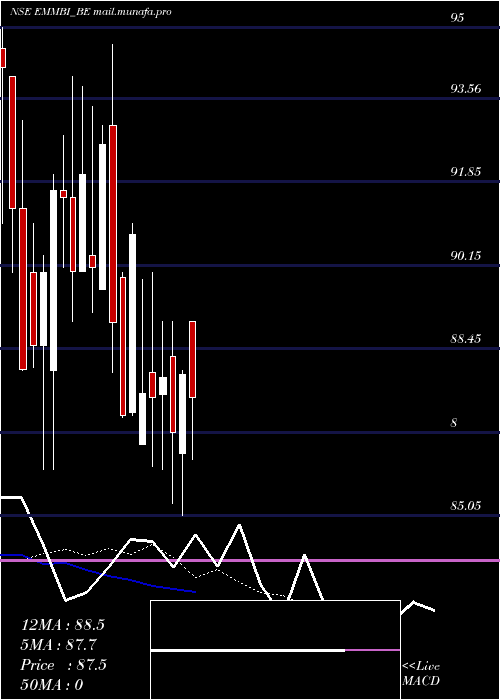Screen dimensions: 500x700
Task: Click the '12MA : 88.5' readout
Action: tap(62, 625)
